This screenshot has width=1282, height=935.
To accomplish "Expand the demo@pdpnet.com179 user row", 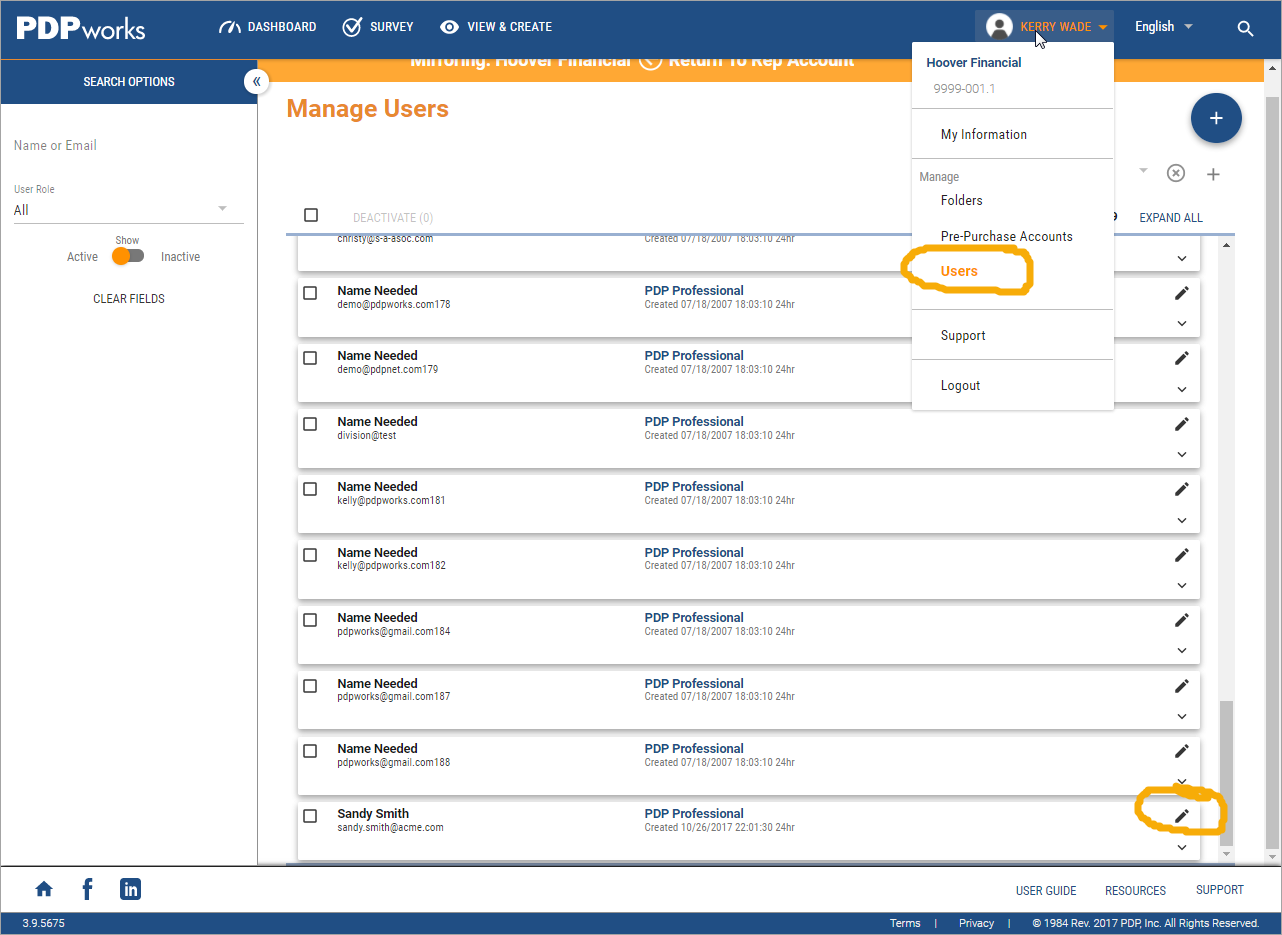I will coord(1182,389).
